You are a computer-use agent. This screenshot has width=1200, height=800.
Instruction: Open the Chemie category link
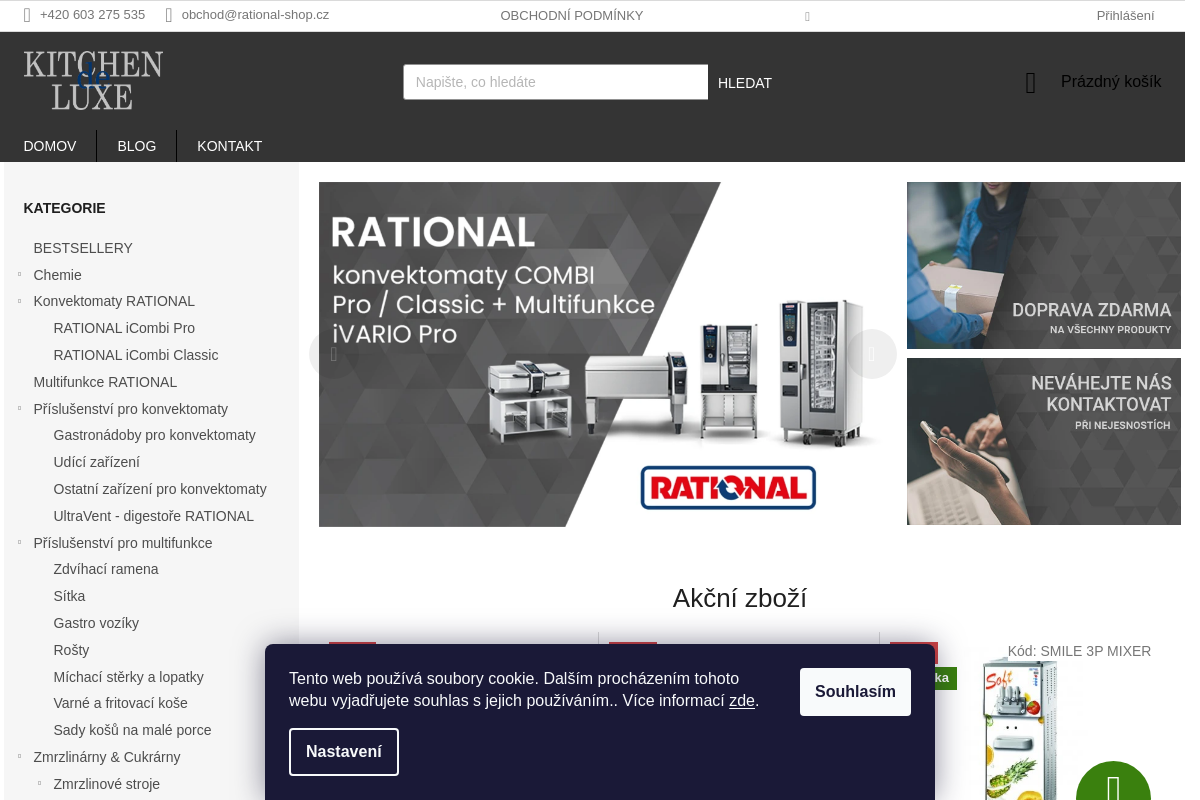pyautogui.click(x=58, y=275)
